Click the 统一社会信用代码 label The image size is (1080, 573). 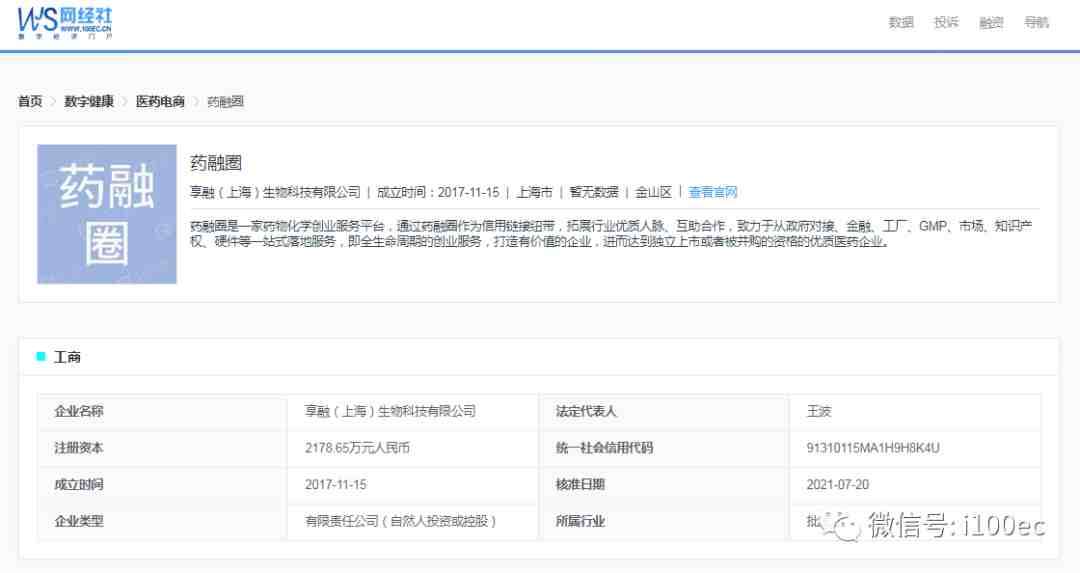tap(604, 448)
